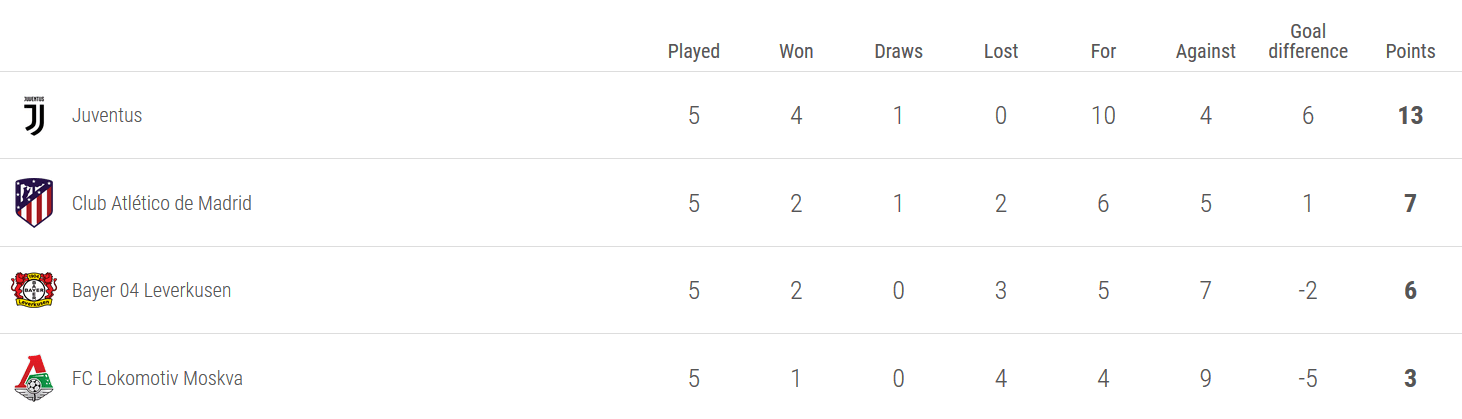Image resolution: width=1462 pixels, height=419 pixels.
Task: Click the Bayer 04 Leverkusen crest icon
Action: 34,291
